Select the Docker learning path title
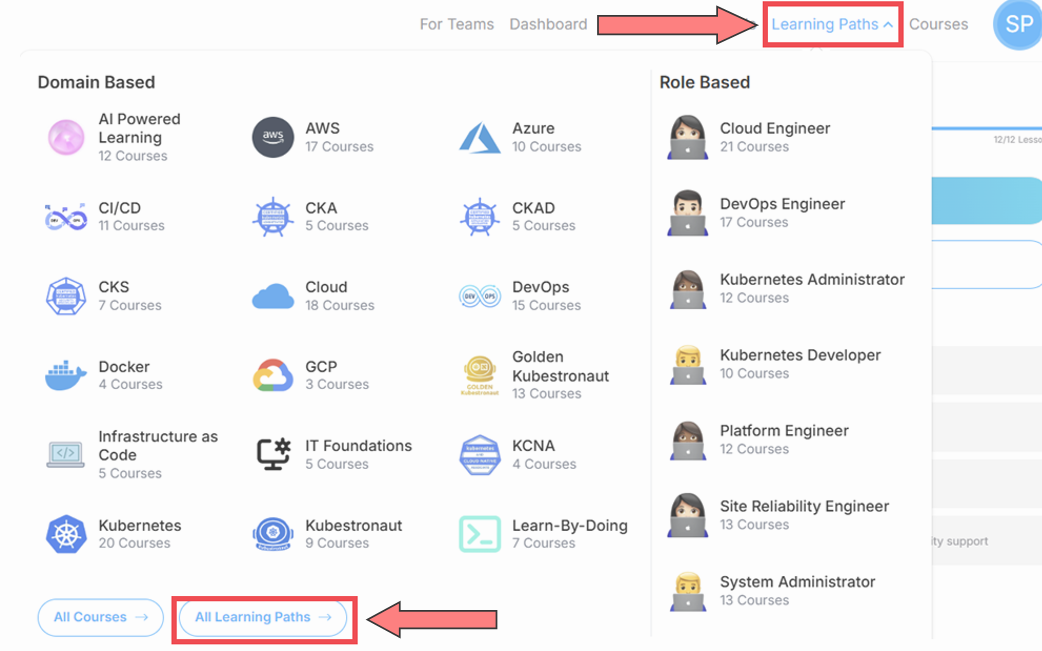1042x651 pixels. click(124, 367)
